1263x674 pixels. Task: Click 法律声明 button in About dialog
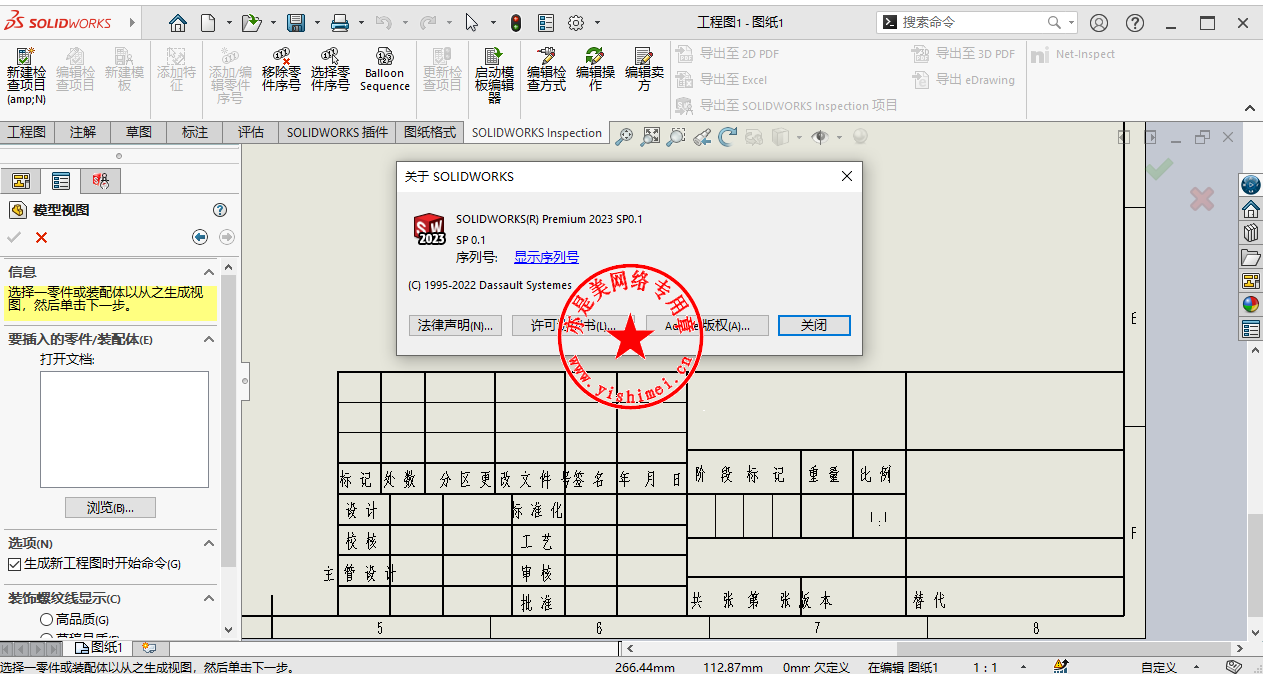pyautogui.click(x=456, y=325)
